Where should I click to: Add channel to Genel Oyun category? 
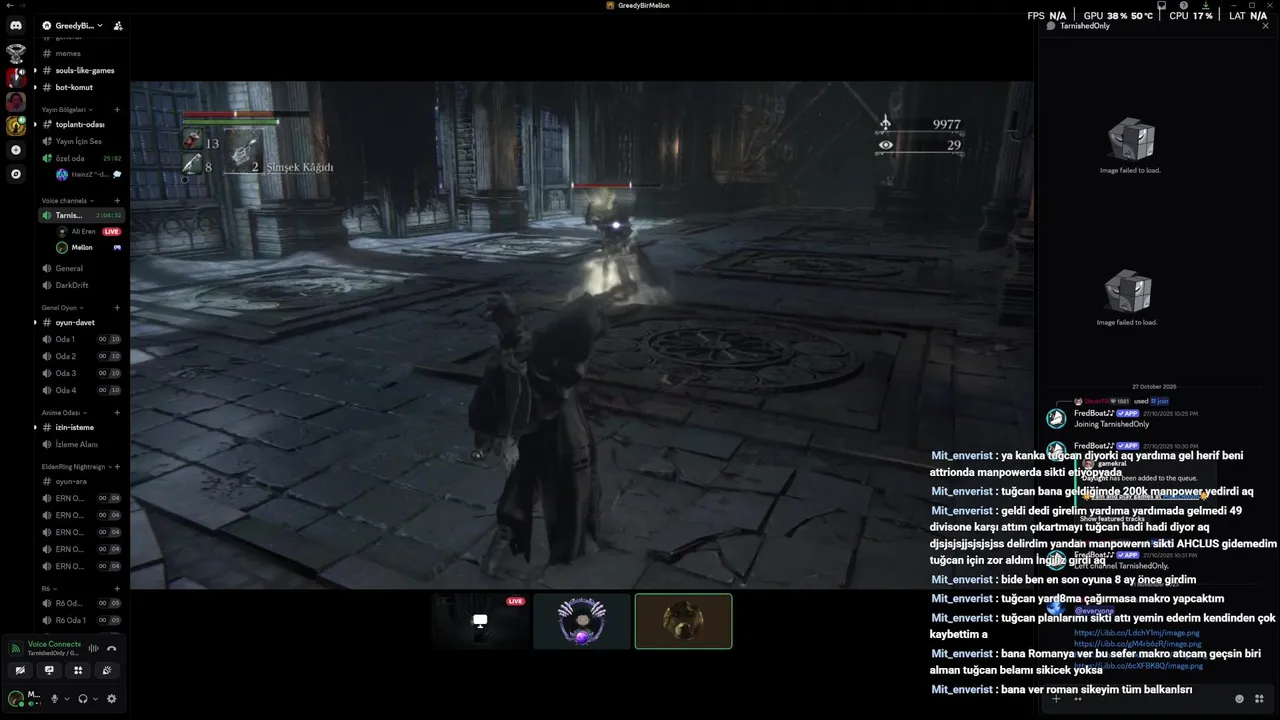click(117, 308)
